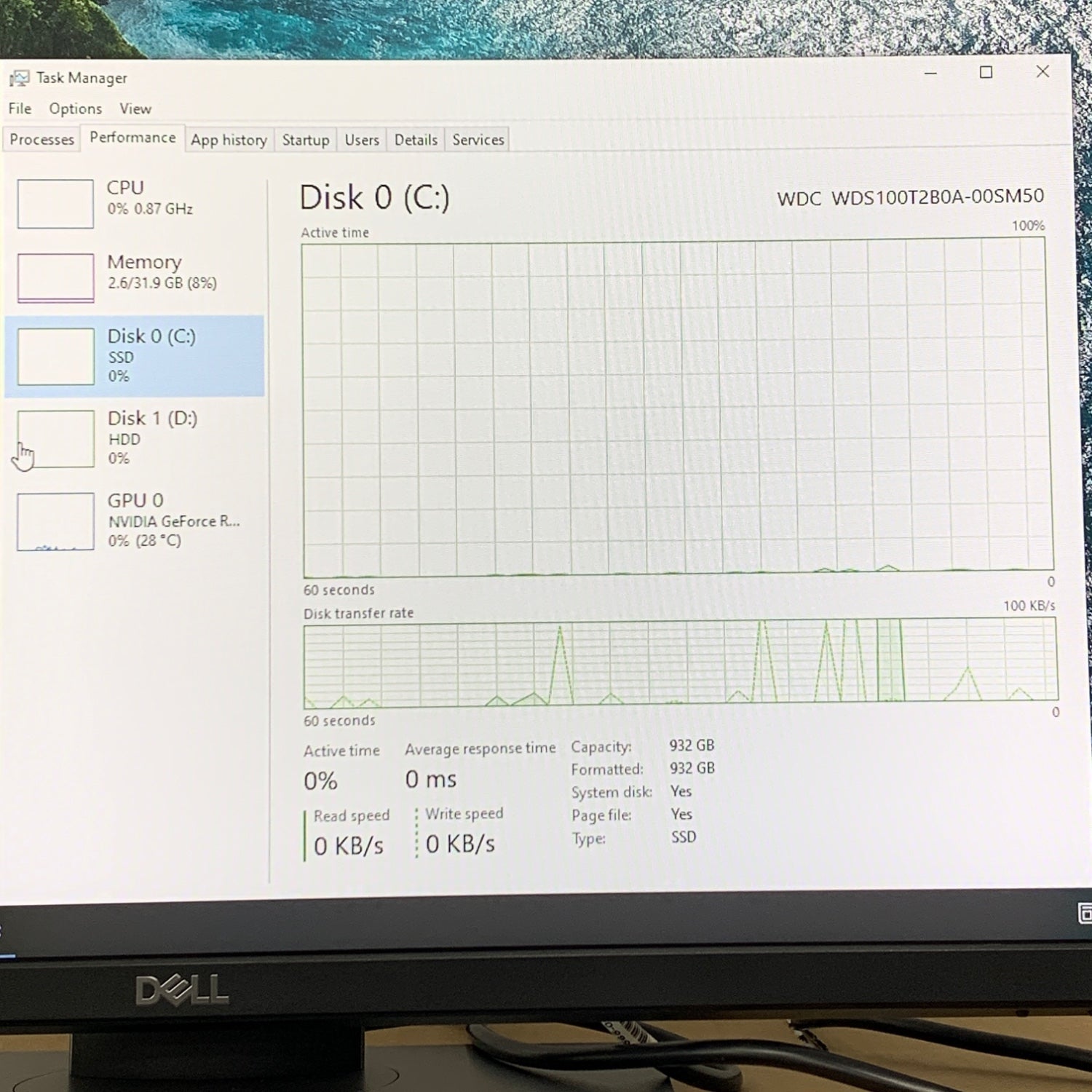Open the File menu
Screen dimensions: 1092x1092
point(20,108)
